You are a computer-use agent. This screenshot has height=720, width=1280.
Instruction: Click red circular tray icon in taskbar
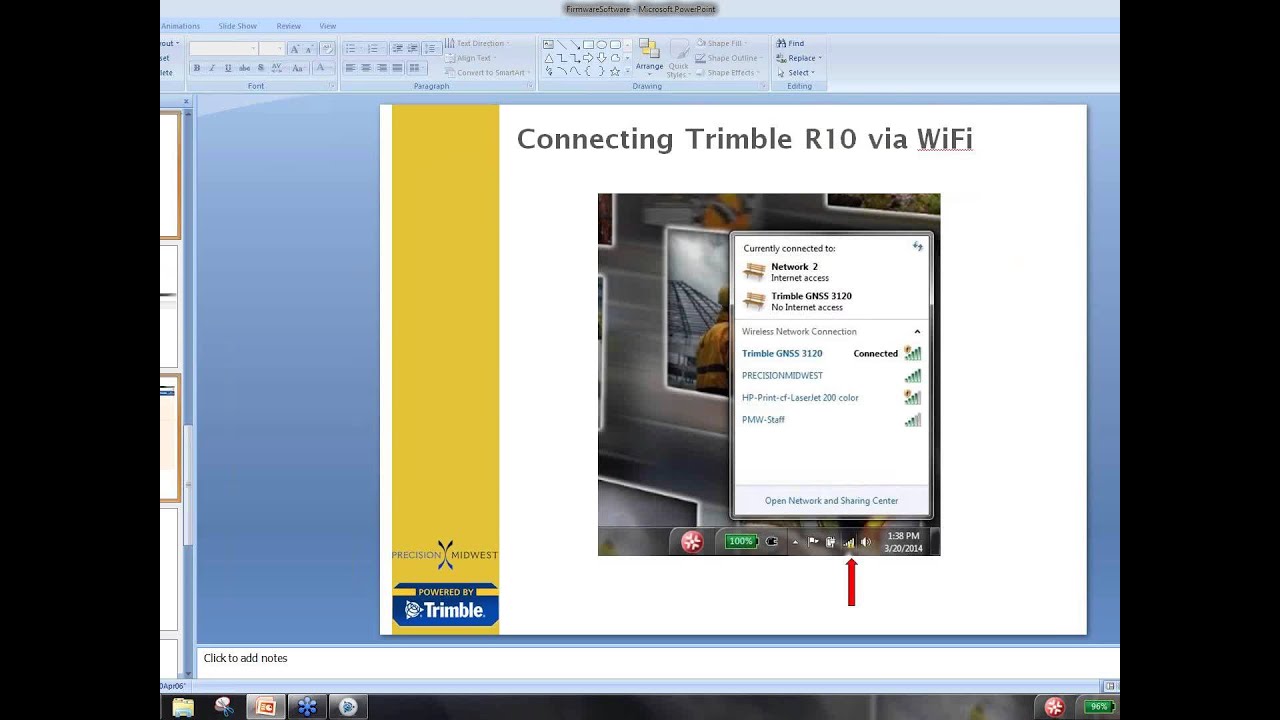tap(1054, 707)
